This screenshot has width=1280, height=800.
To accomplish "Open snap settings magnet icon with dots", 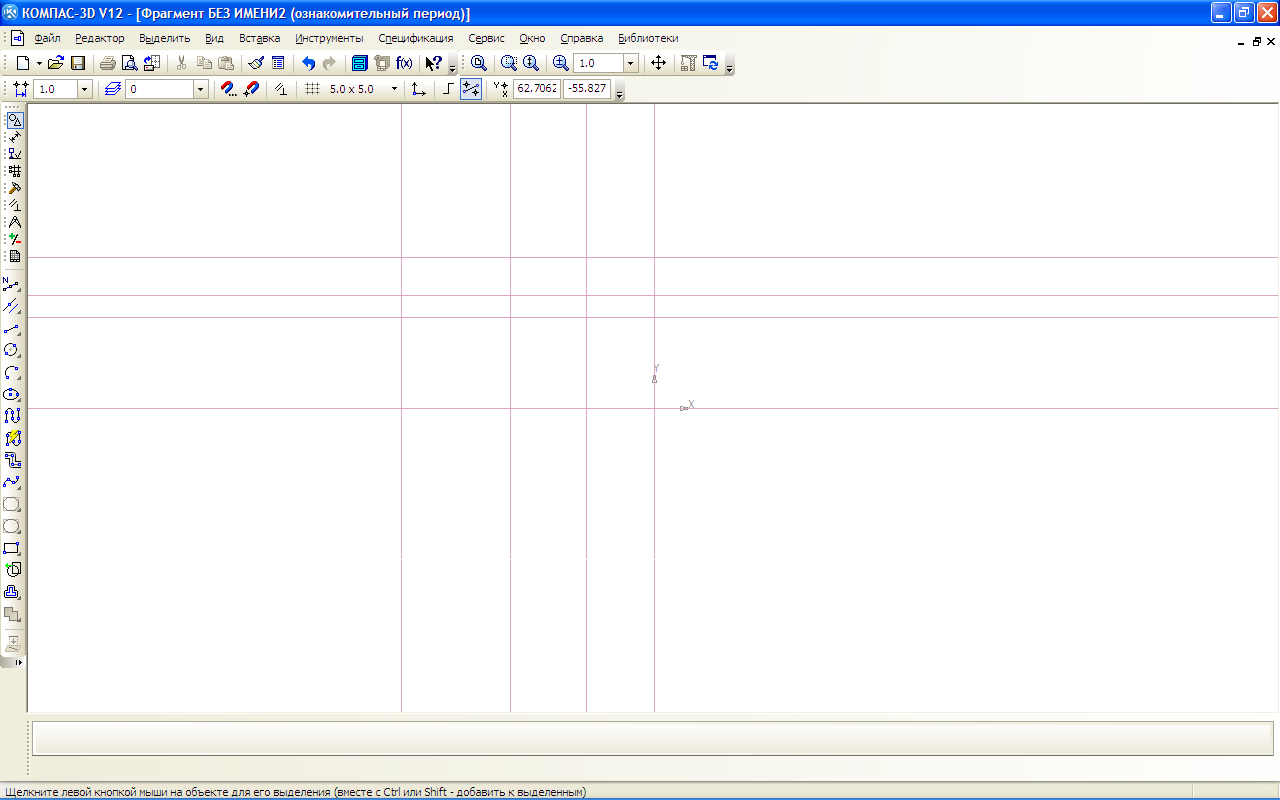I will click(x=229, y=89).
